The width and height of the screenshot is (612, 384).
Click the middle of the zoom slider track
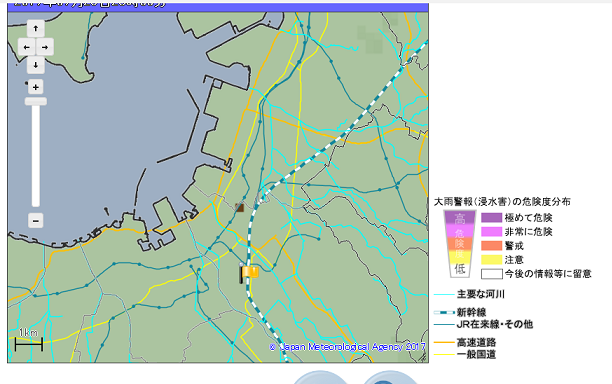coord(36,155)
